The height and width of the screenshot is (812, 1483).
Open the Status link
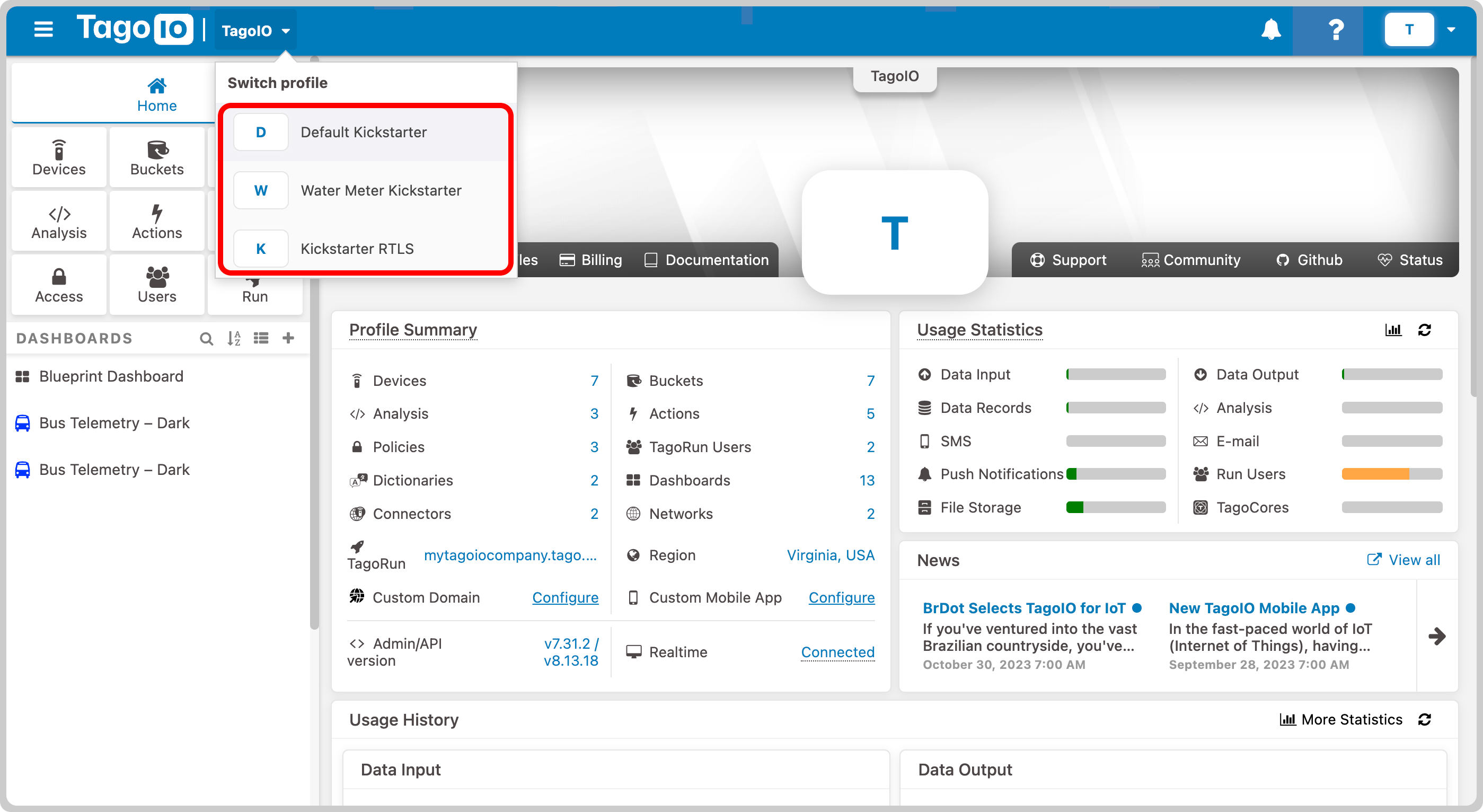(1410, 260)
